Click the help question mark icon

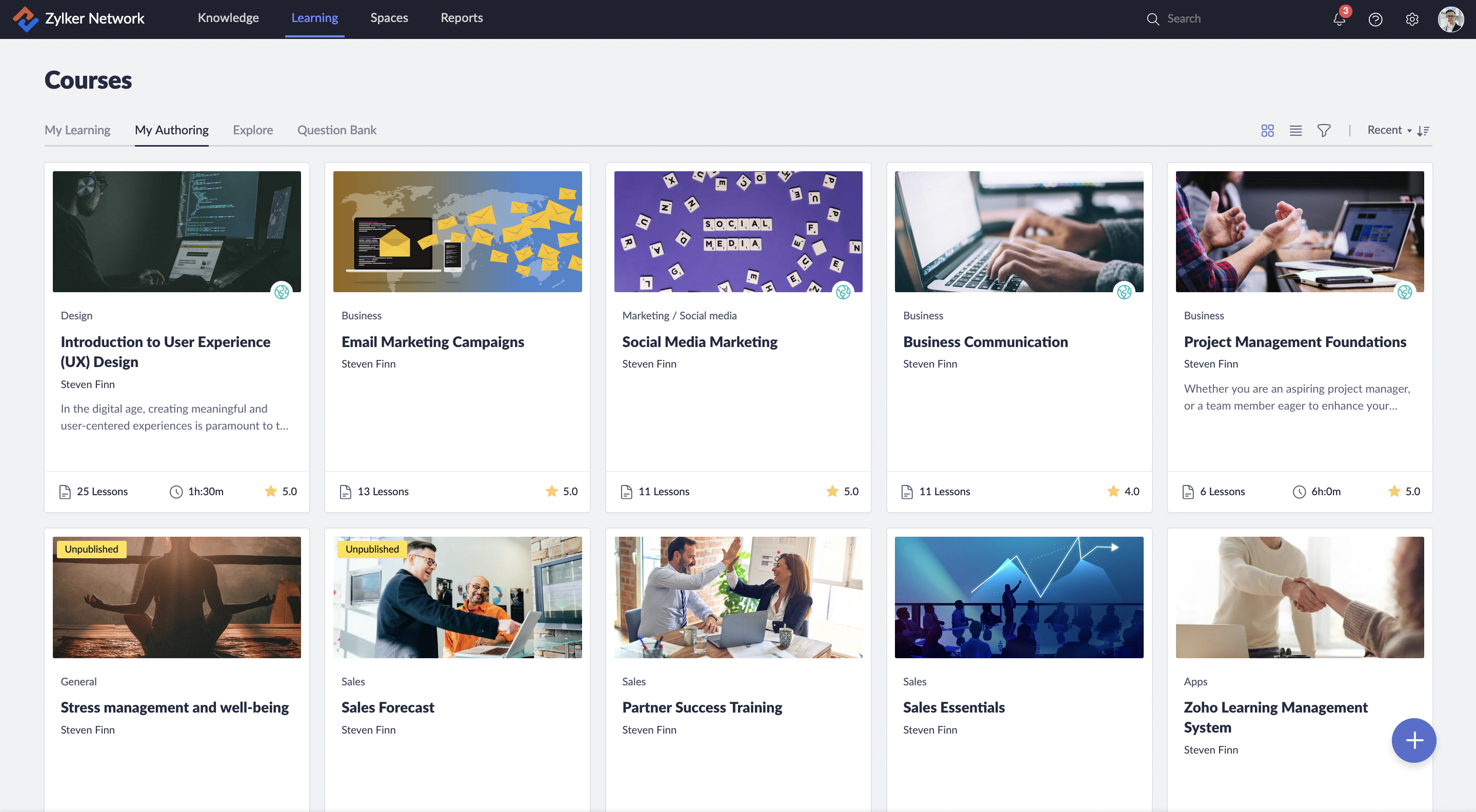coord(1375,19)
